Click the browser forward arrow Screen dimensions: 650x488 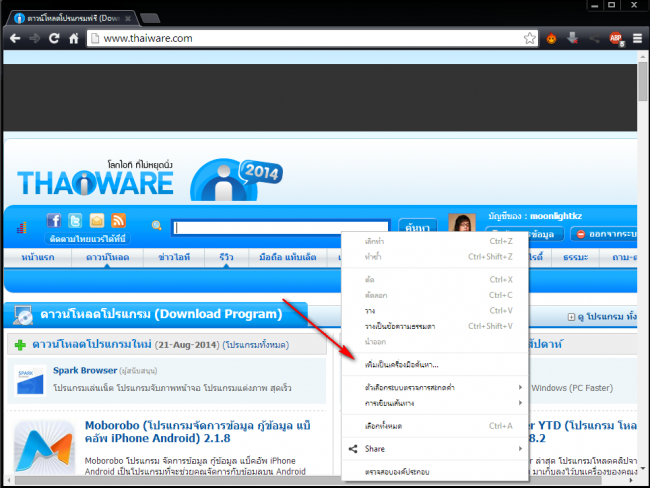click(x=34, y=39)
